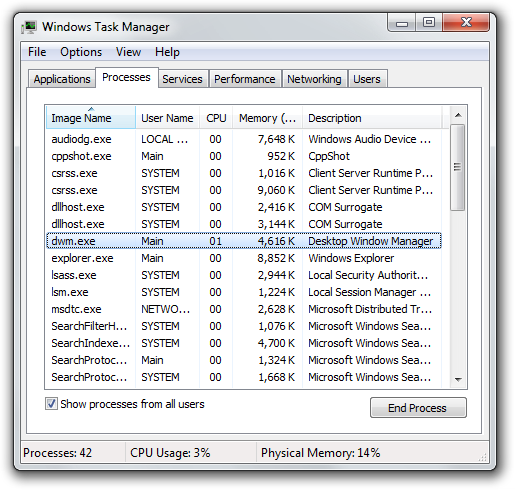Select csrss.exe using 1,016 K memory

tap(244, 173)
